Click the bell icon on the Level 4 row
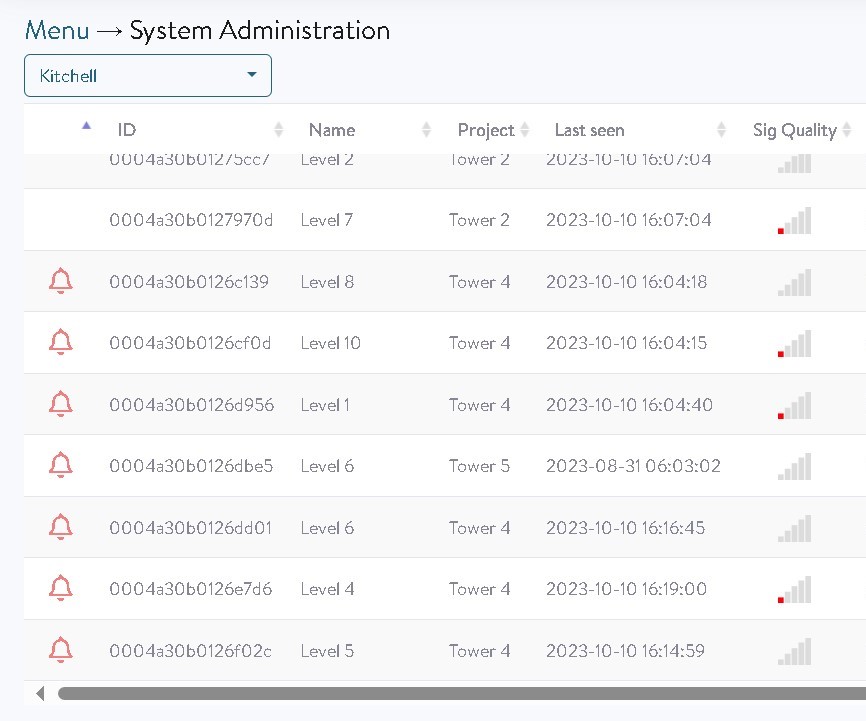 tap(61, 589)
